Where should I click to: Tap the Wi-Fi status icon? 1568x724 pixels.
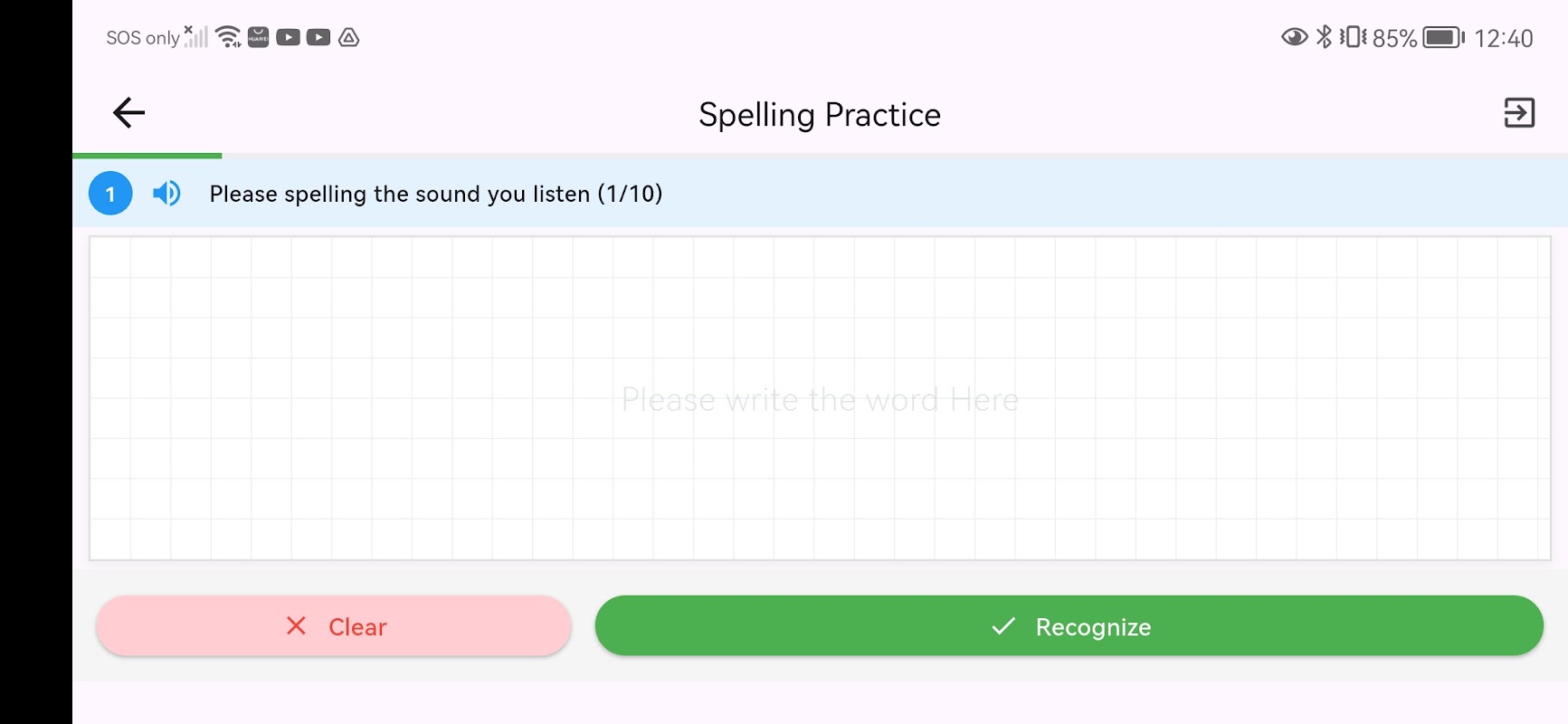tap(228, 37)
